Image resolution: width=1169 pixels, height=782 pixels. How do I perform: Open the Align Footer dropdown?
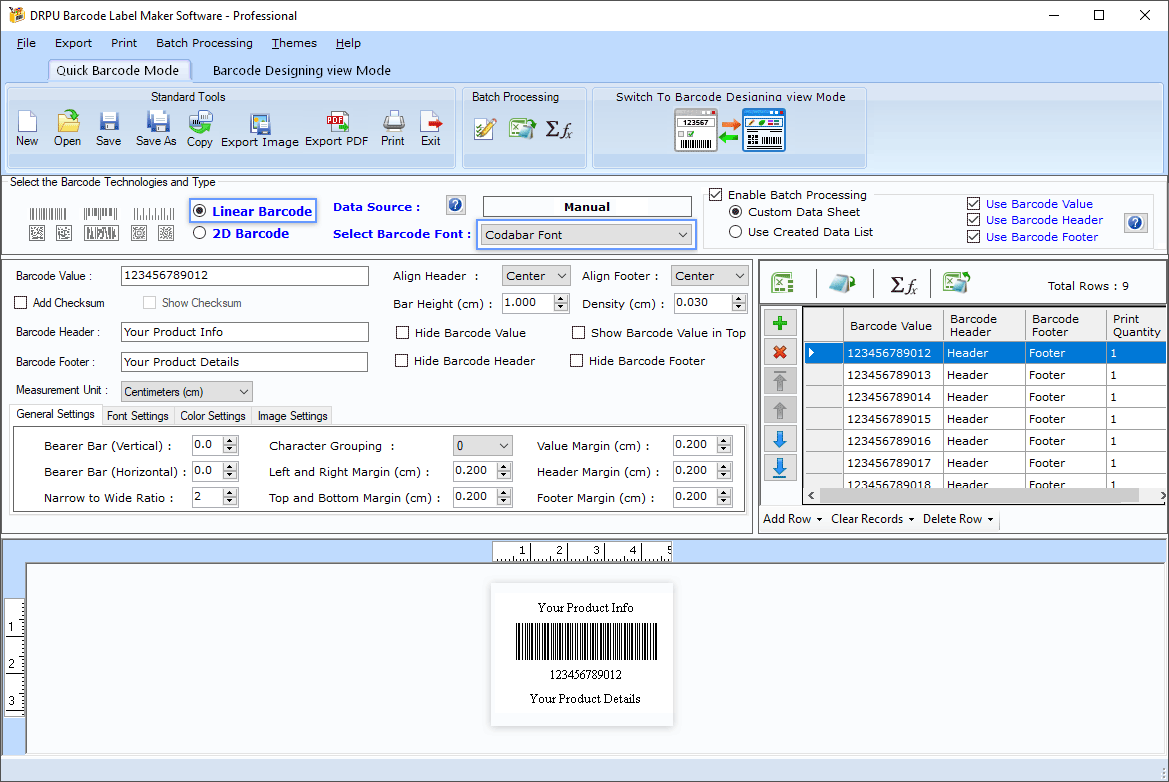[709, 276]
